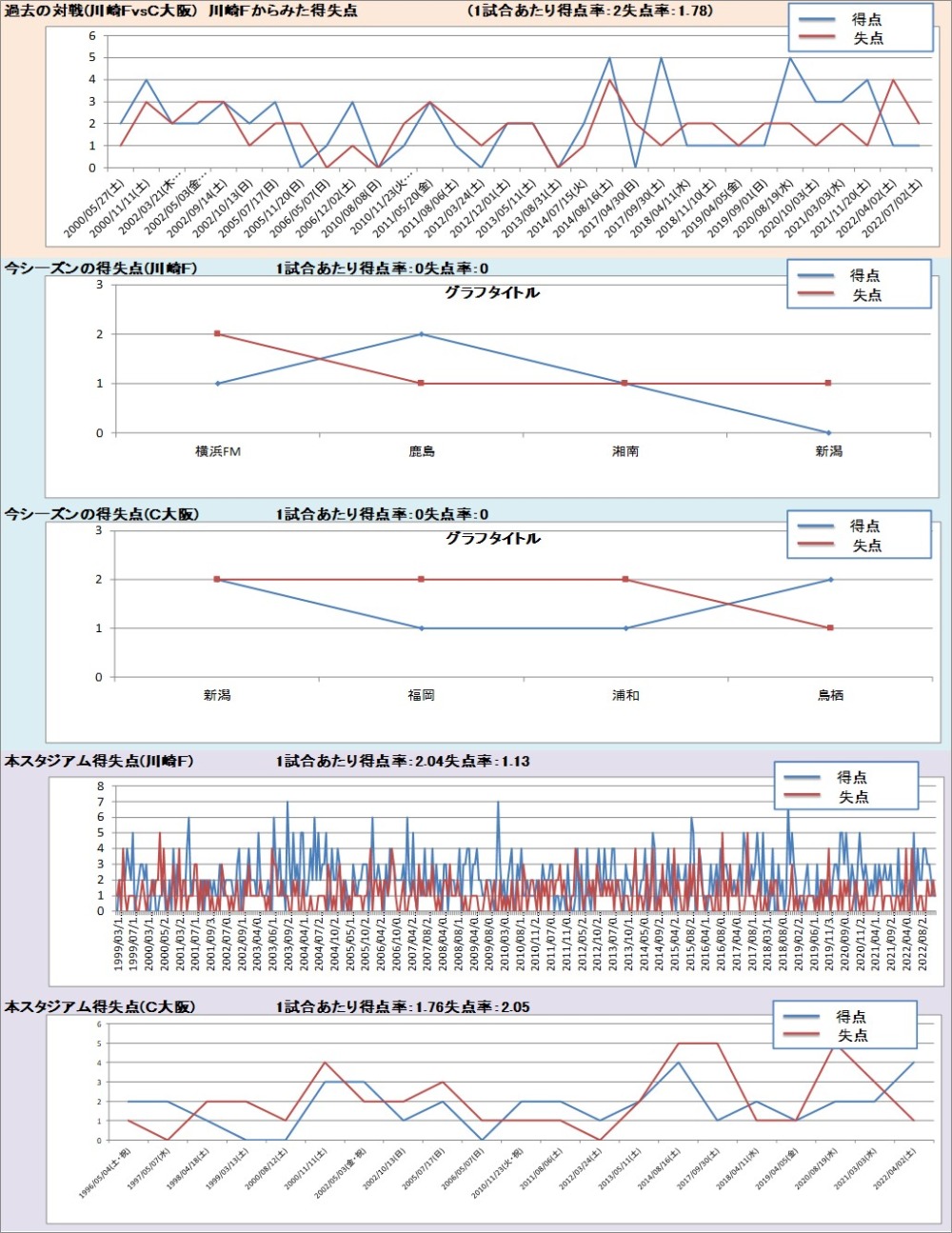Select the heading 今シーズンの得失点(川崎F)
Screen dimensions: 952x1233
click(x=100, y=268)
